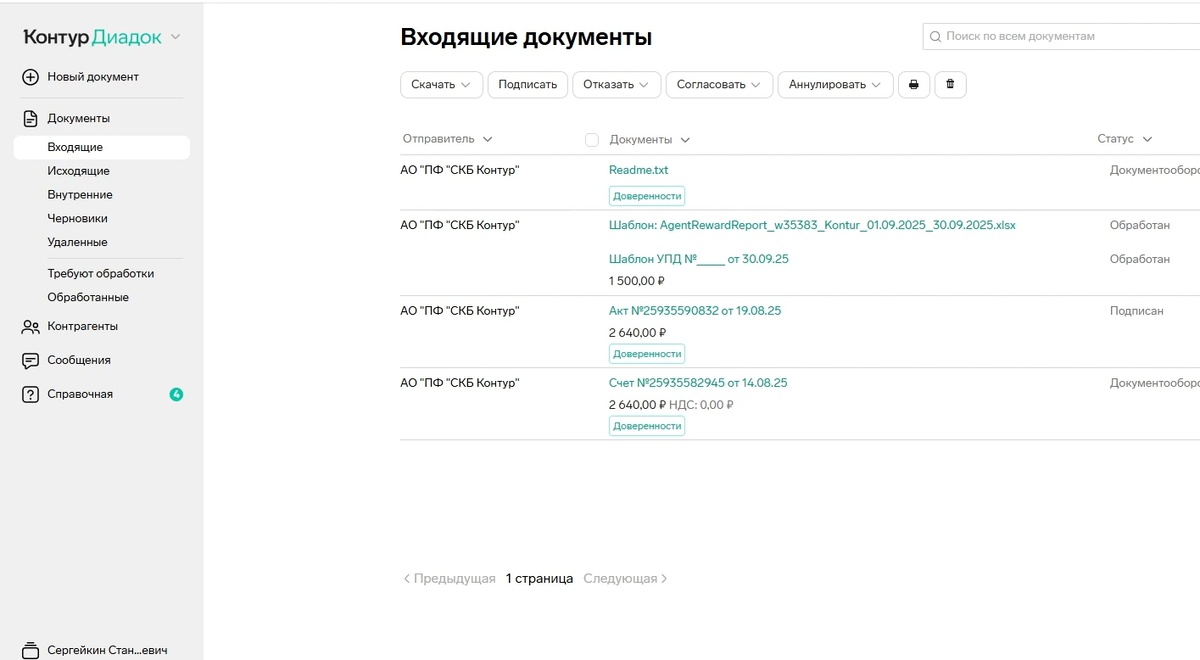Image resolution: width=1200 pixels, height=660 pixels.
Task: Click the Справочная question mark icon
Action: click(30, 394)
